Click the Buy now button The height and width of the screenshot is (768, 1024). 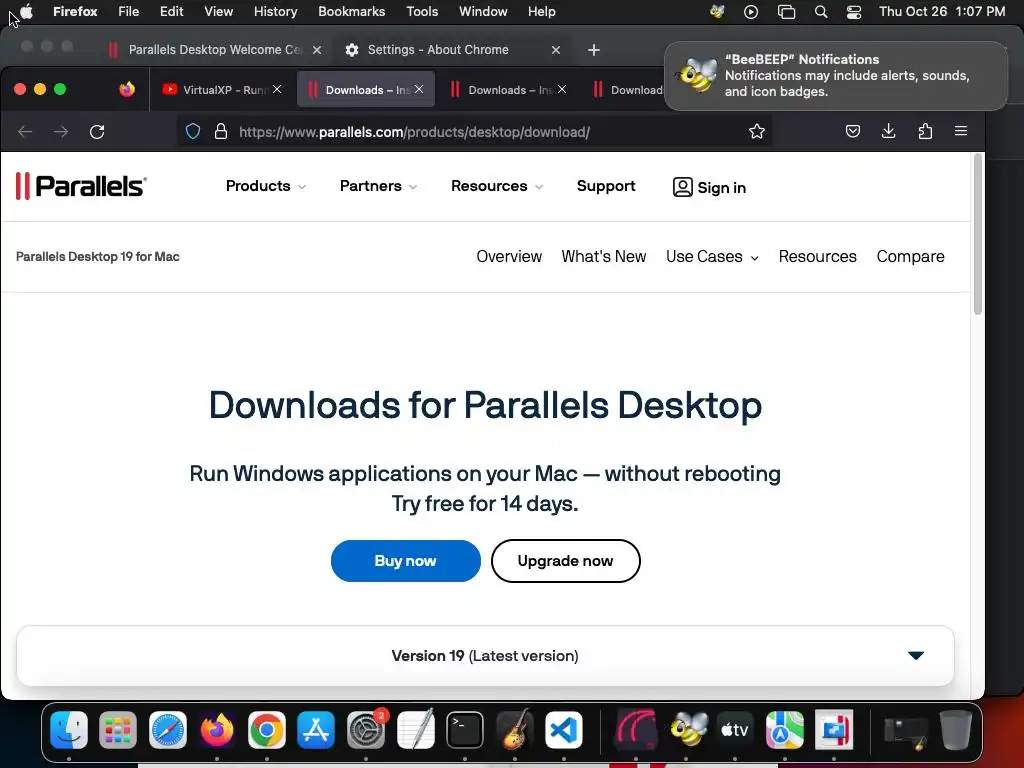pyautogui.click(x=406, y=561)
